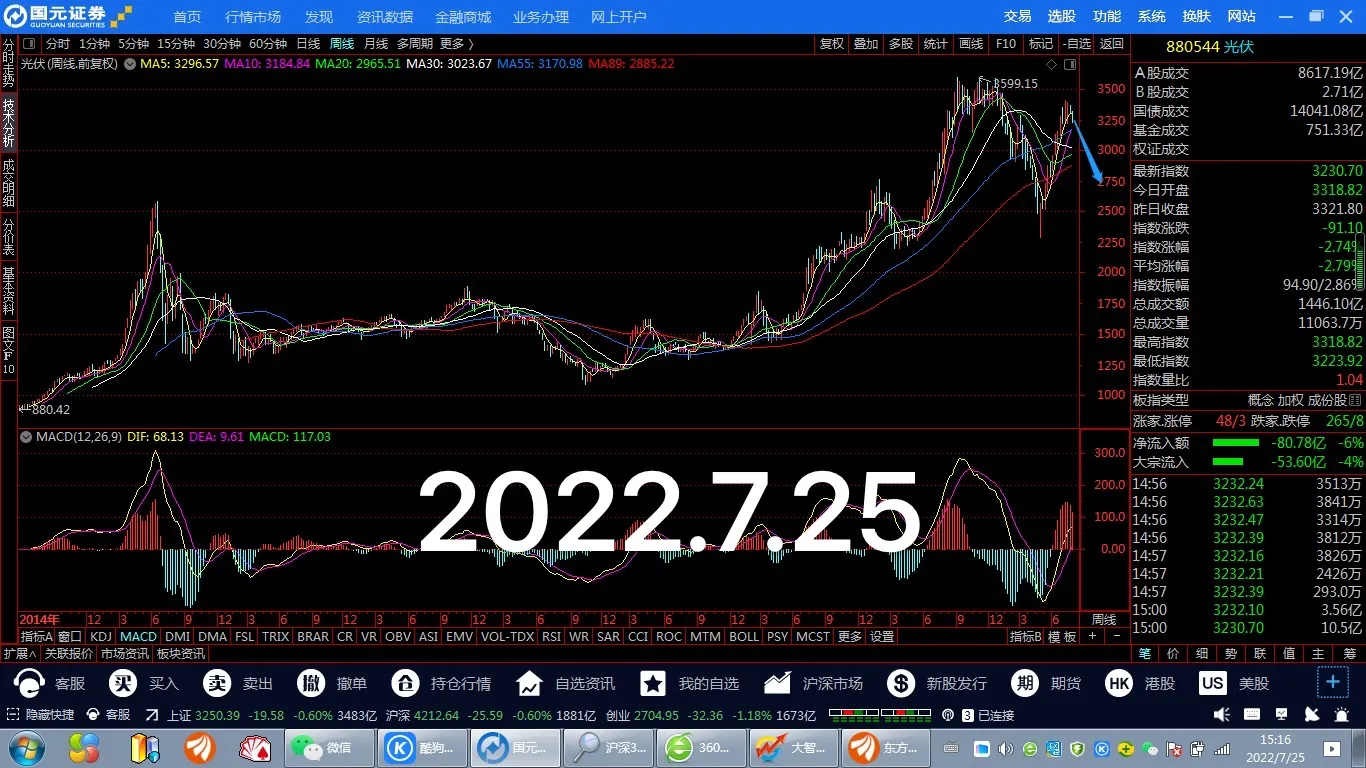The height and width of the screenshot is (768, 1366).
Task: Expand 更多 indicators list
Action: [x=849, y=636]
